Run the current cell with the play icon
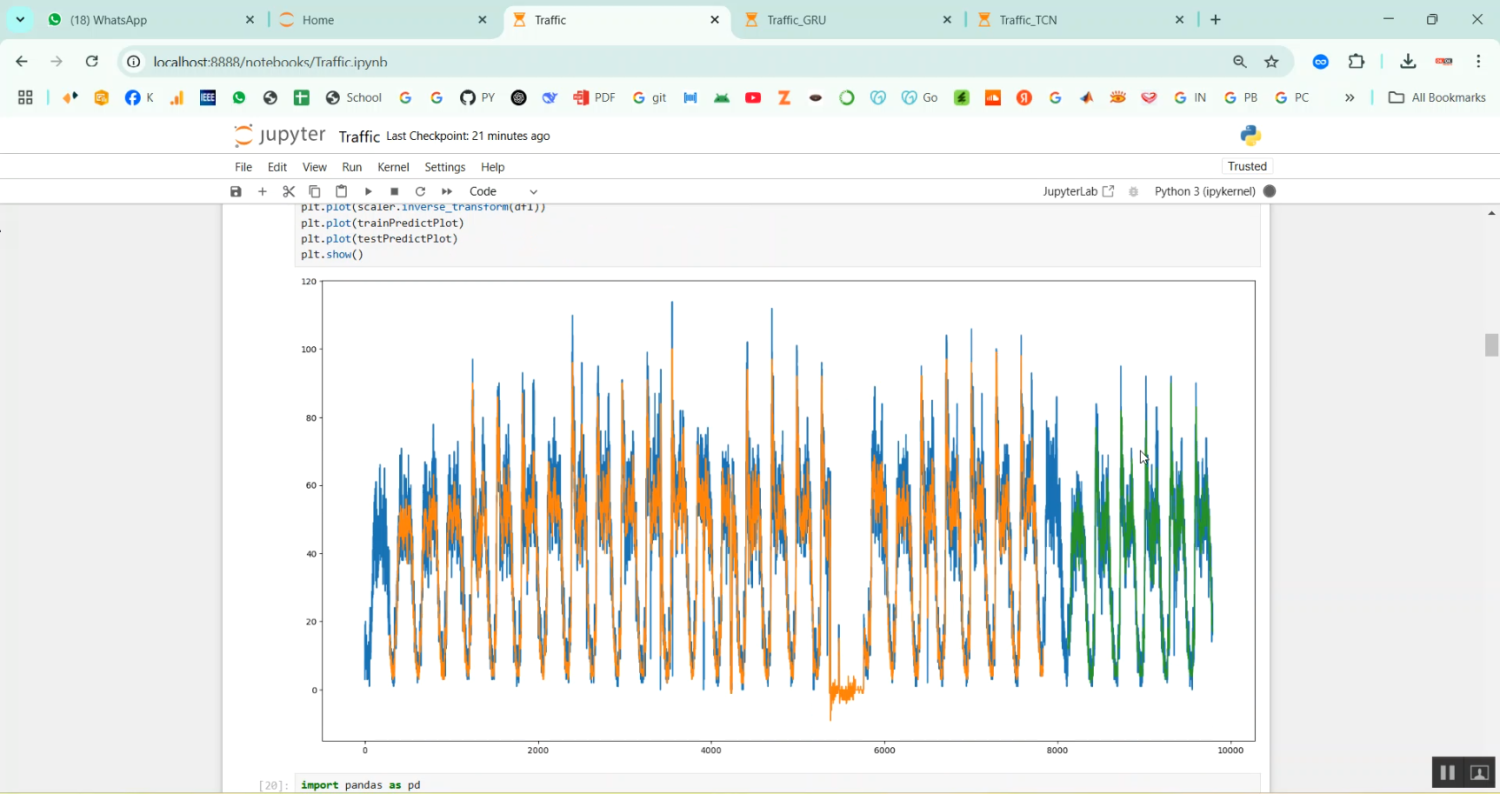Screen dimensions: 1500x794 click(368, 191)
